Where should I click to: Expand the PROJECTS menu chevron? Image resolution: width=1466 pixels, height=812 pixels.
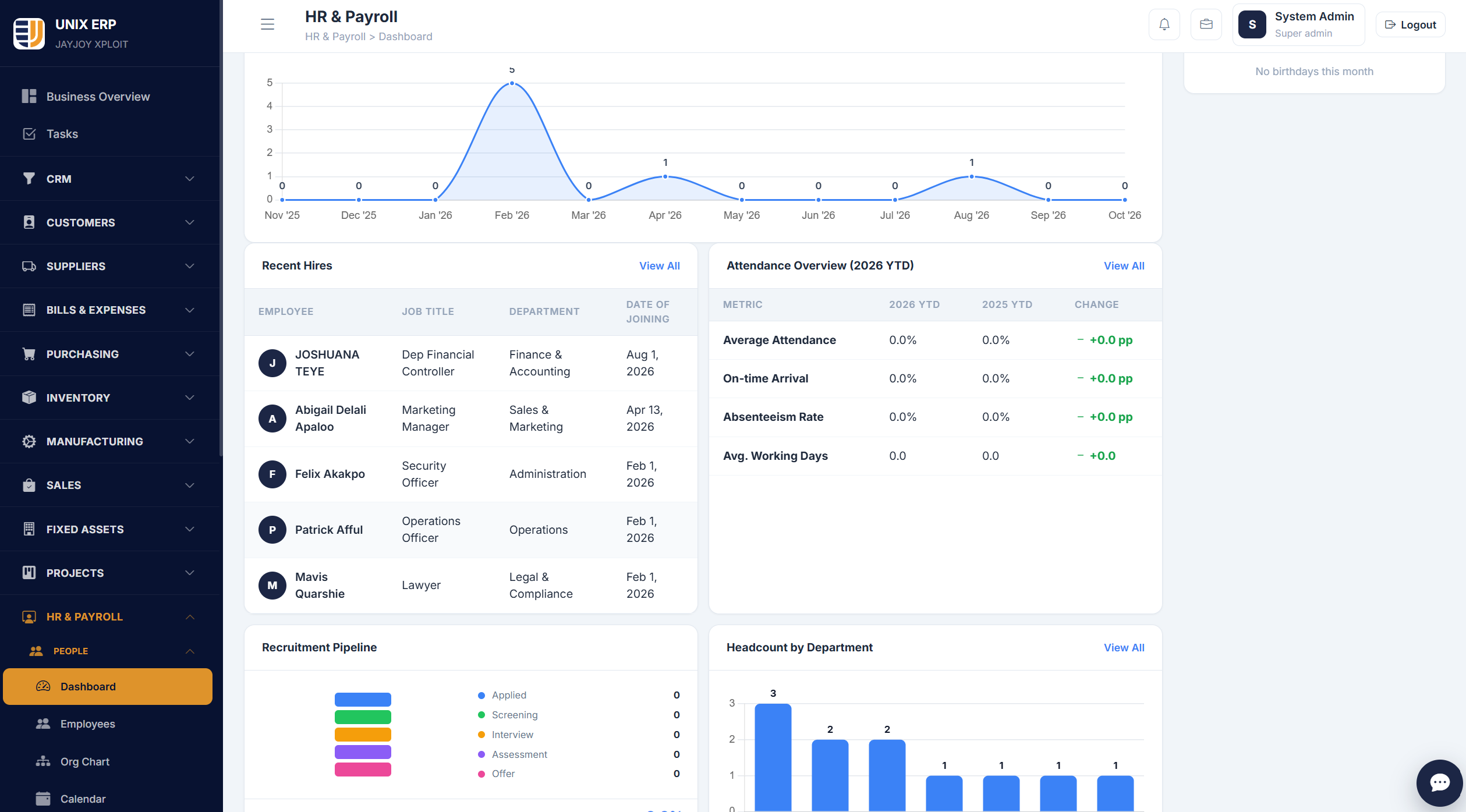click(x=190, y=573)
